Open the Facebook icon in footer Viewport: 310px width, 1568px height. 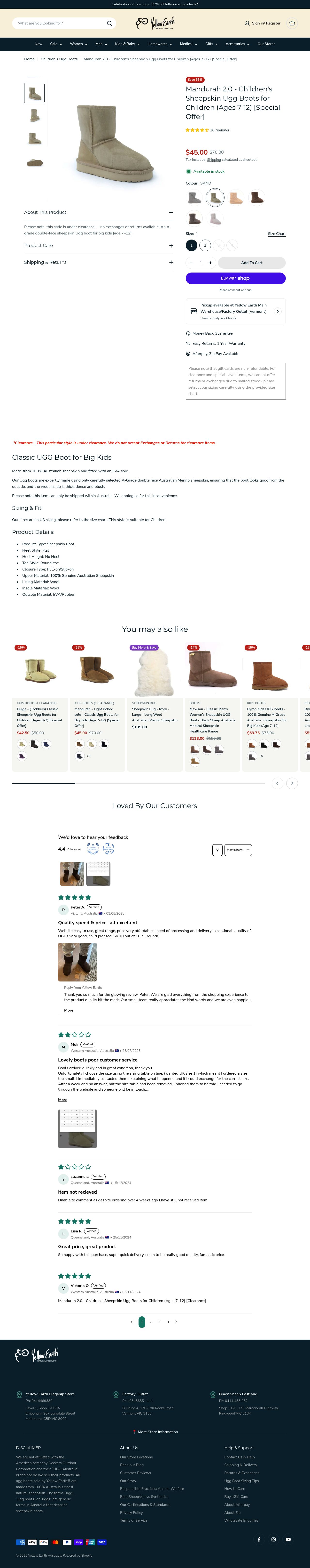coord(259,1539)
